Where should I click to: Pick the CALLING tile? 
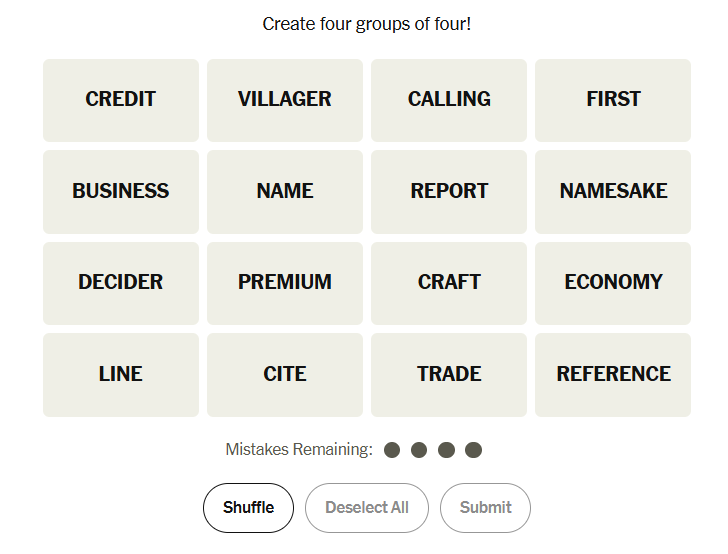pos(449,100)
